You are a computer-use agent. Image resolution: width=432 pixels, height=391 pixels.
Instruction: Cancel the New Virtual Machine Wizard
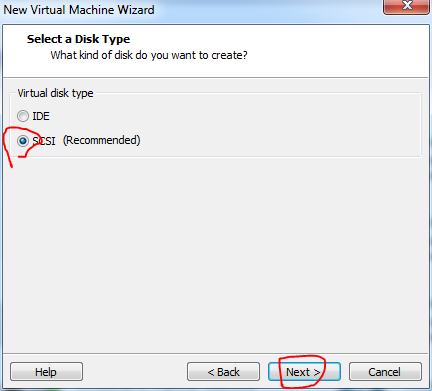[385, 372]
